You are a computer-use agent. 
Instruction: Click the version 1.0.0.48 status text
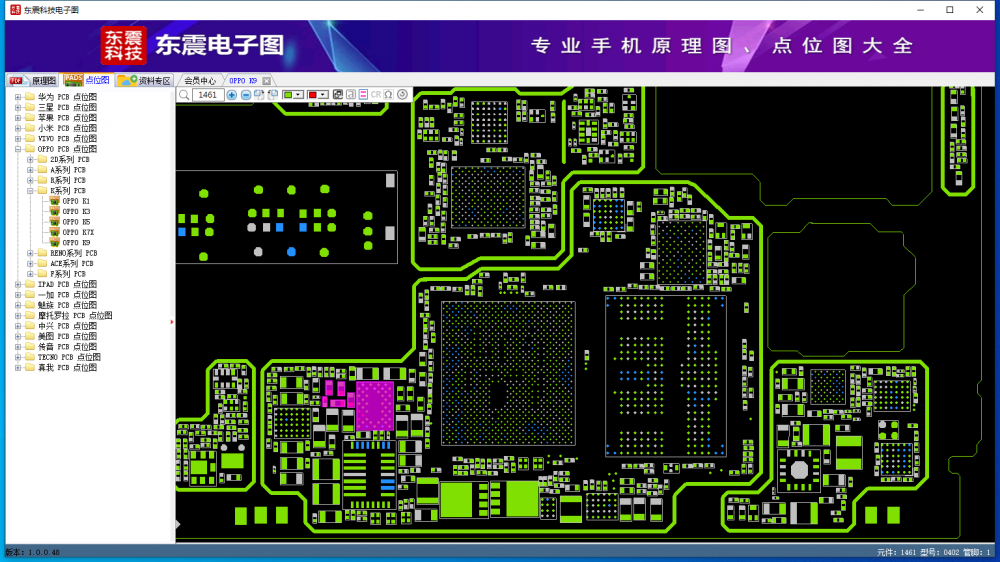coord(33,552)
